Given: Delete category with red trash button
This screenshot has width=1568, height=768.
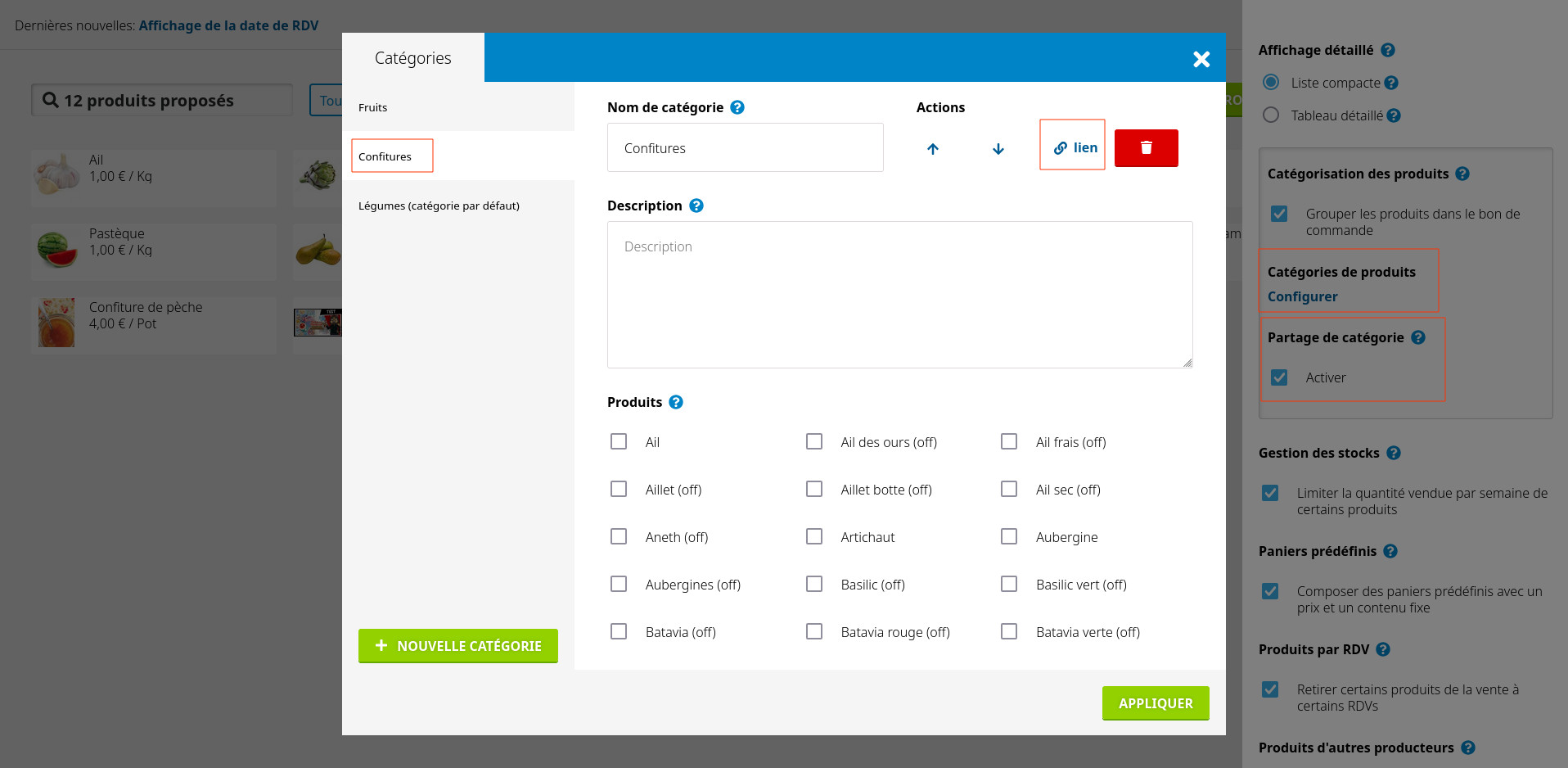Looking at the screenshot, I should [x=1146, y=148].
